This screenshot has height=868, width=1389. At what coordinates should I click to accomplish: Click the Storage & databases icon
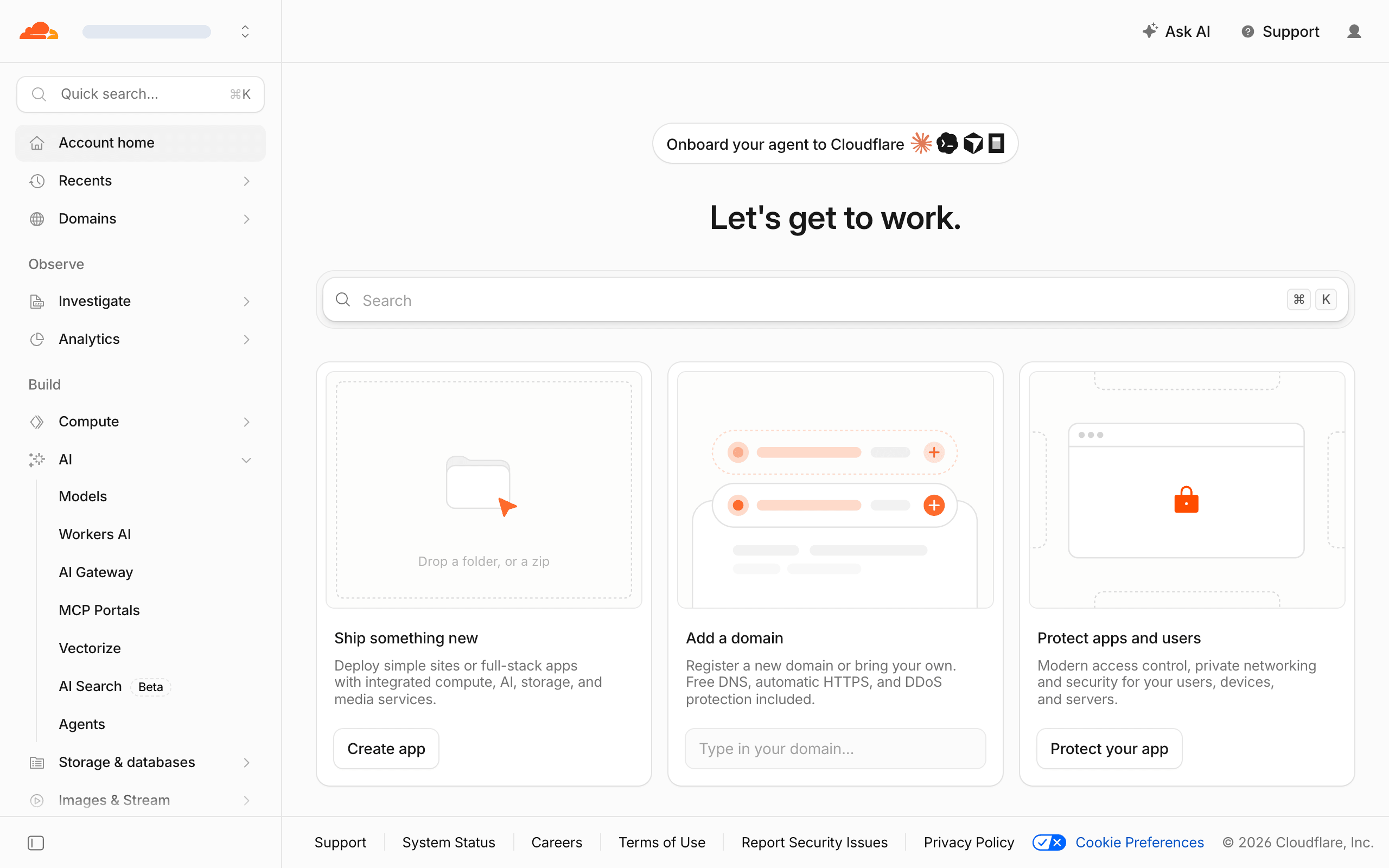tap(37, 762)
